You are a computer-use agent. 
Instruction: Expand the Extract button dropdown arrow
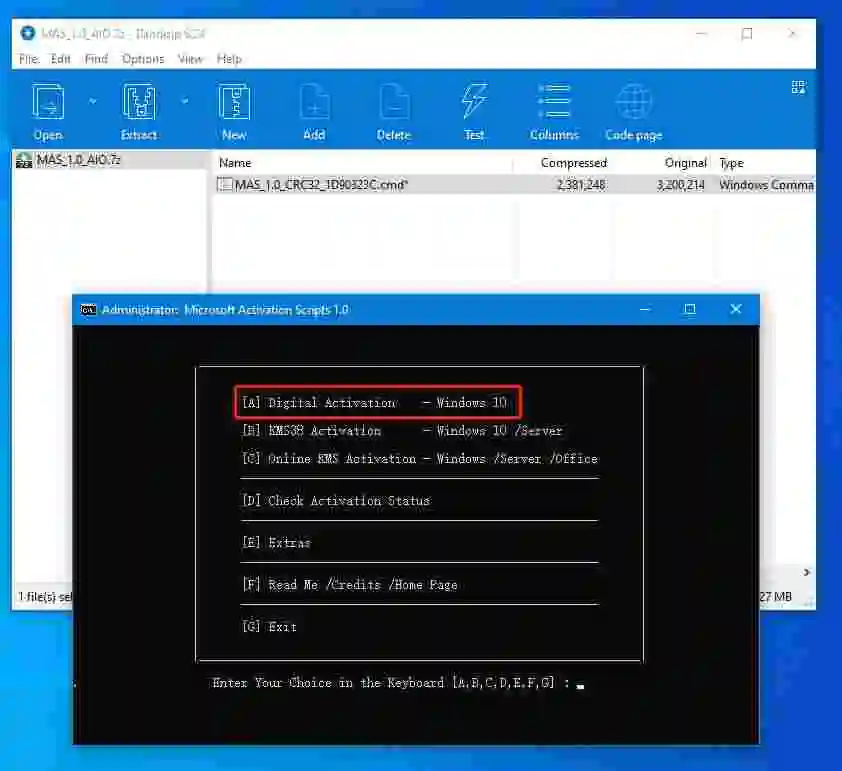pyautogui.click(x=185, y=100)
